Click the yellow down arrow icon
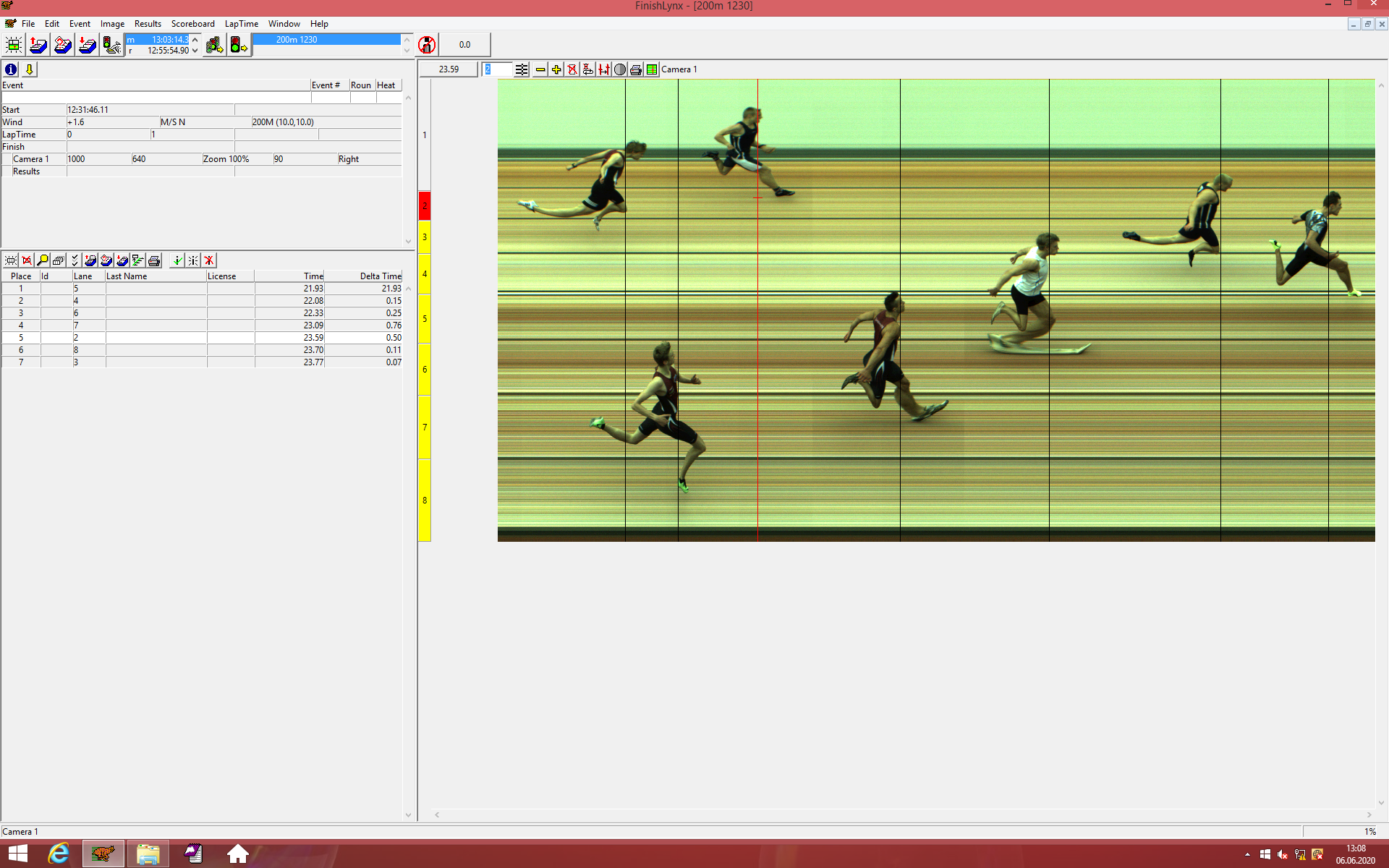Image resolution: width=1389 pixels, height=868 pixels. [29, 69]
